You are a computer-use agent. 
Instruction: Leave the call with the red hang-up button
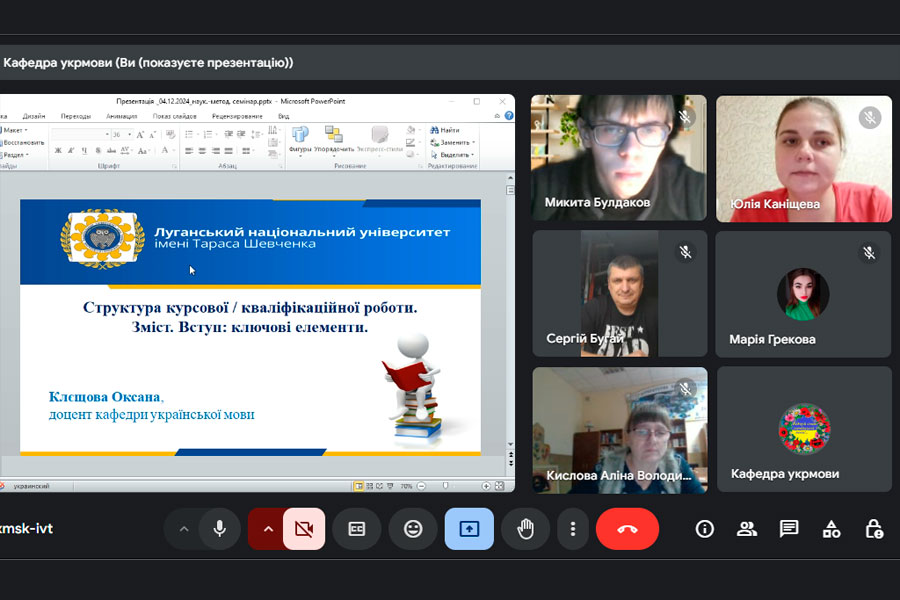[627, 529]
